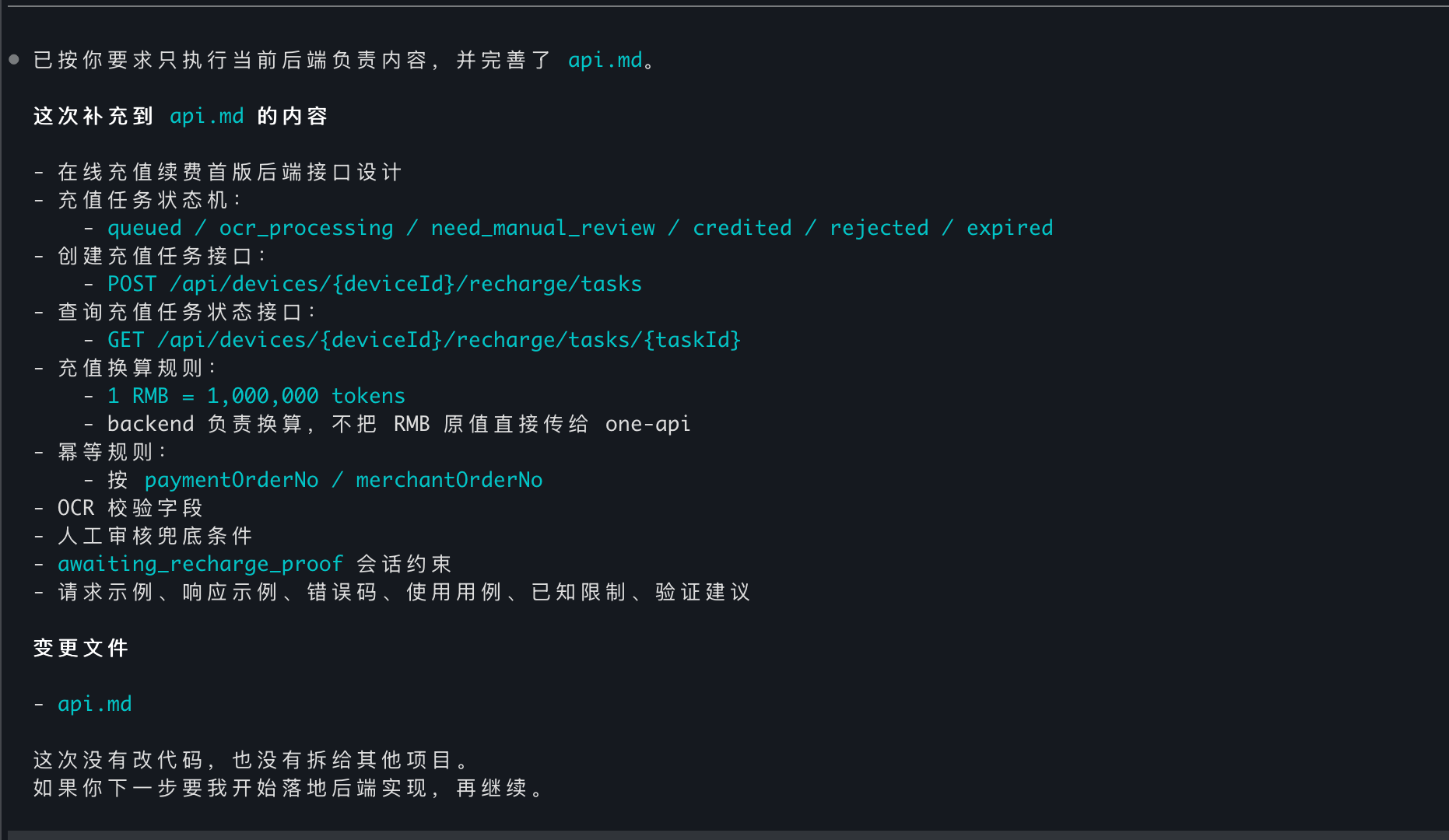1449x840 pixels.
Task: Click the line starting '请求示例、响应示例'
Action: click(405, 592)
